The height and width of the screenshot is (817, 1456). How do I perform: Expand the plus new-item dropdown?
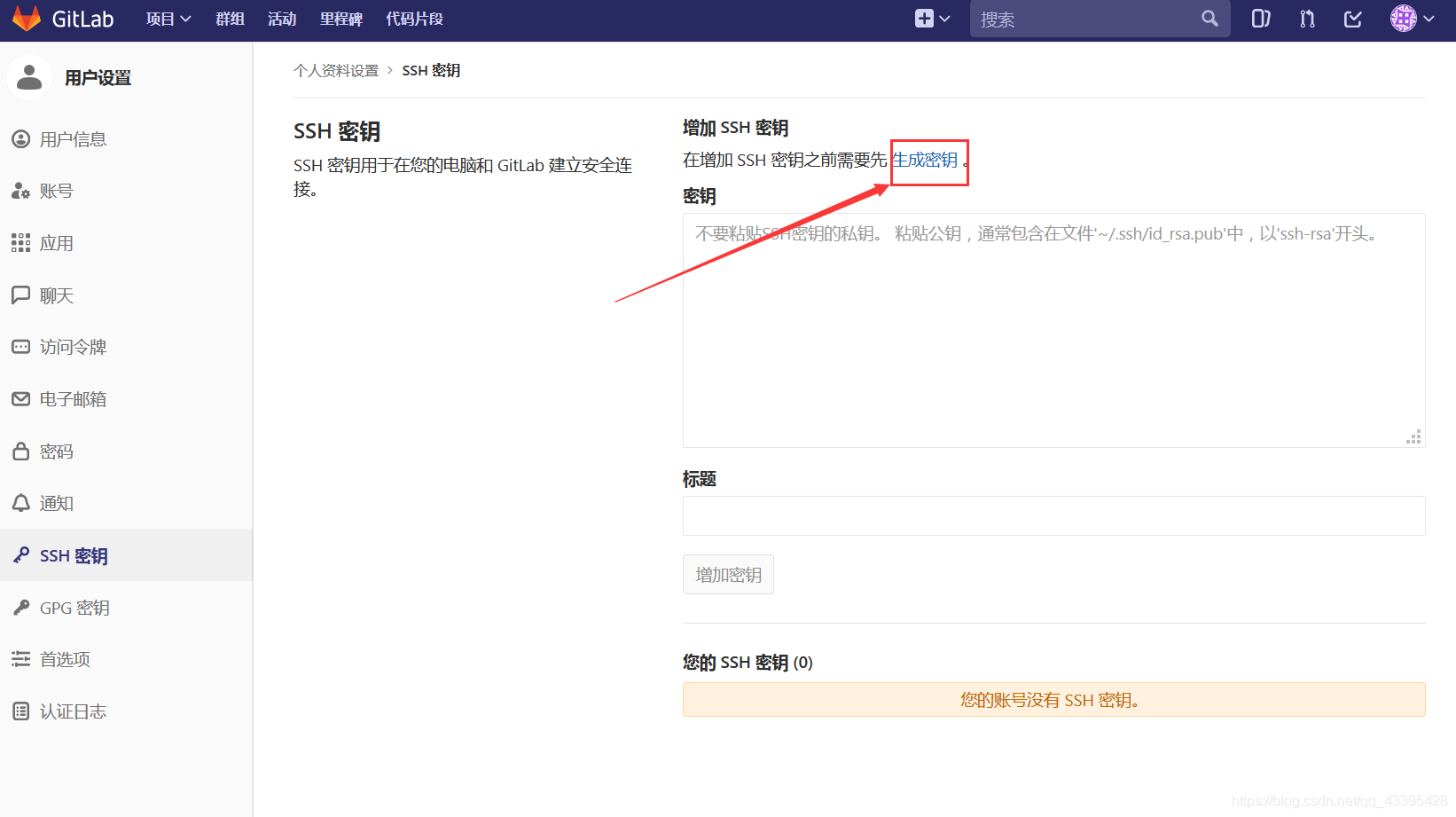pyautogui.click(x=932, y=19)
